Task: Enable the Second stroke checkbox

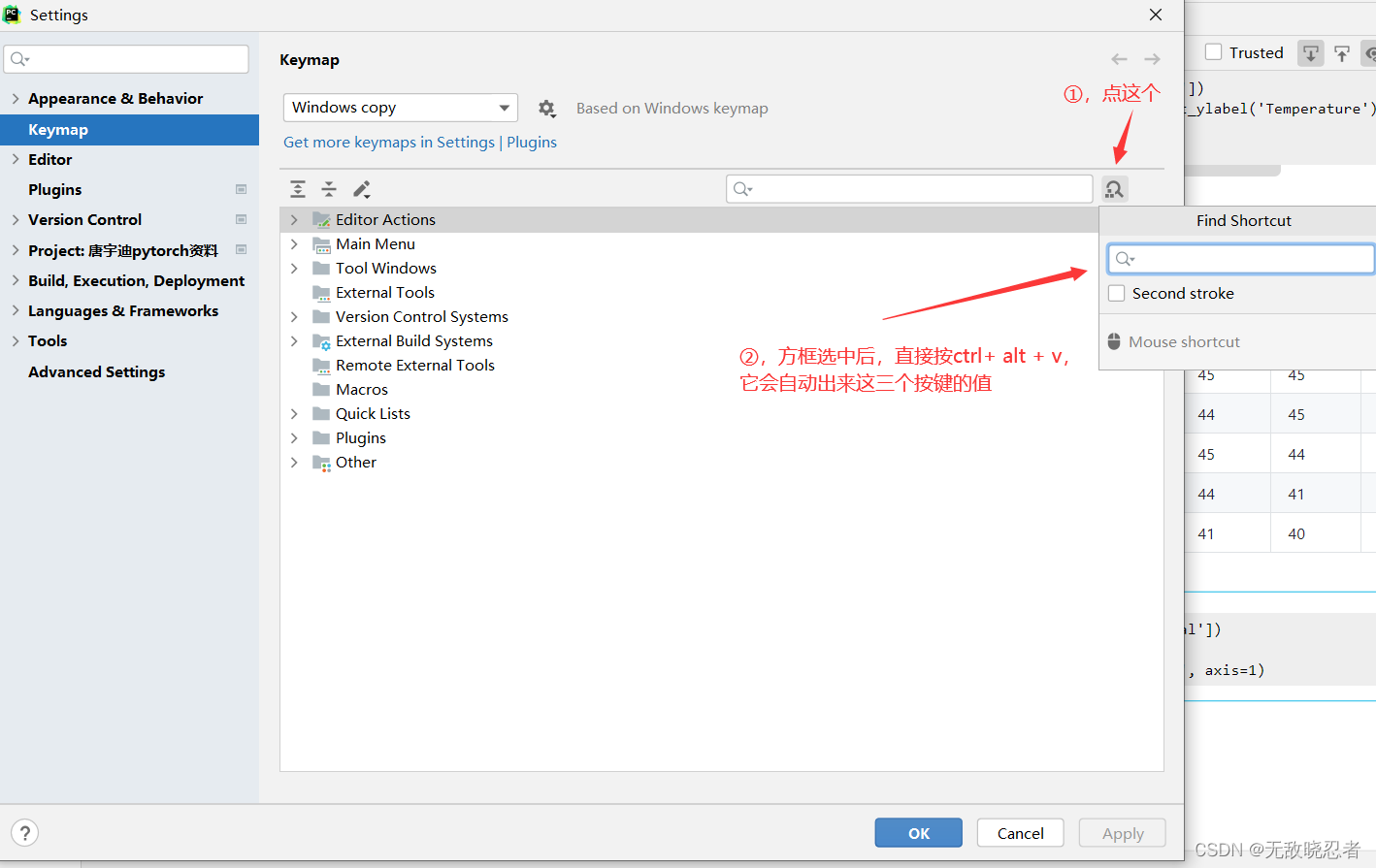Action: pyautogui.click(x=1117, y=293)
